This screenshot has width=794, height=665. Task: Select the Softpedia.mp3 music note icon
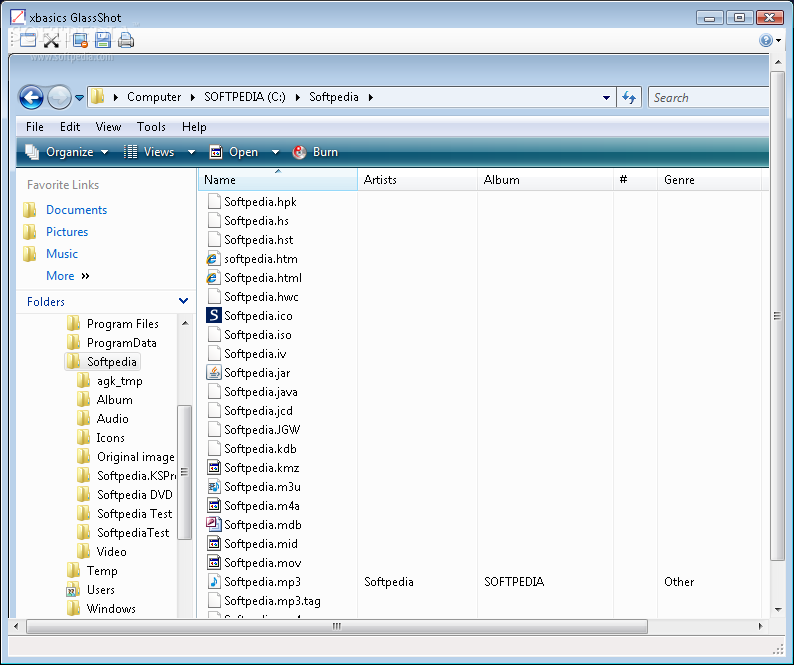point(214,581)
